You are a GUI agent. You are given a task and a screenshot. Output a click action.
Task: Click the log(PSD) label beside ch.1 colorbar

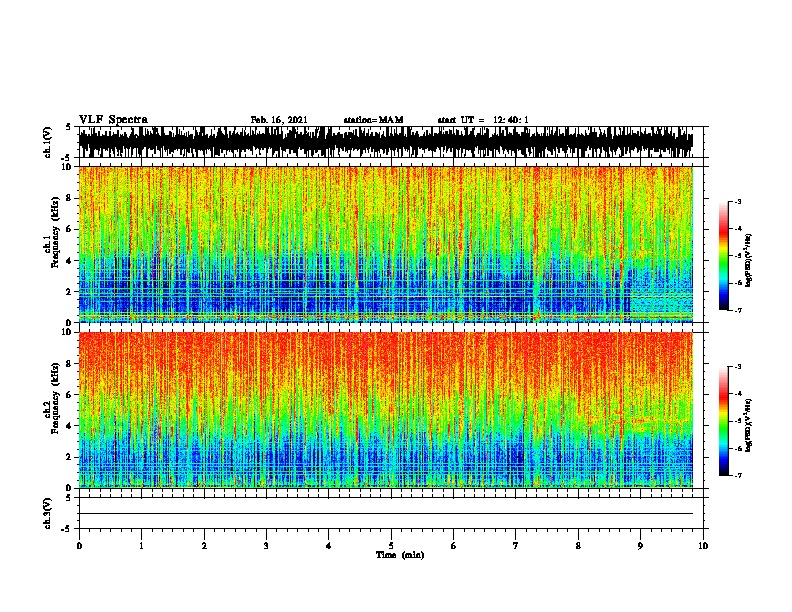coord(749,260)
